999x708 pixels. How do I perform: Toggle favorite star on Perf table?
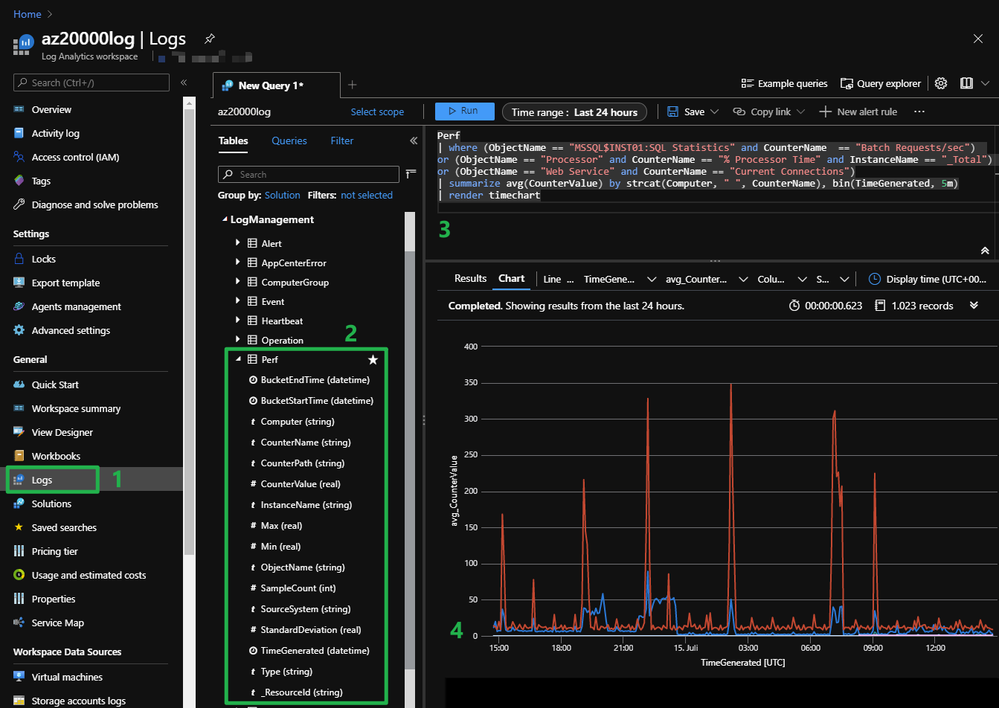click(373, 360)
